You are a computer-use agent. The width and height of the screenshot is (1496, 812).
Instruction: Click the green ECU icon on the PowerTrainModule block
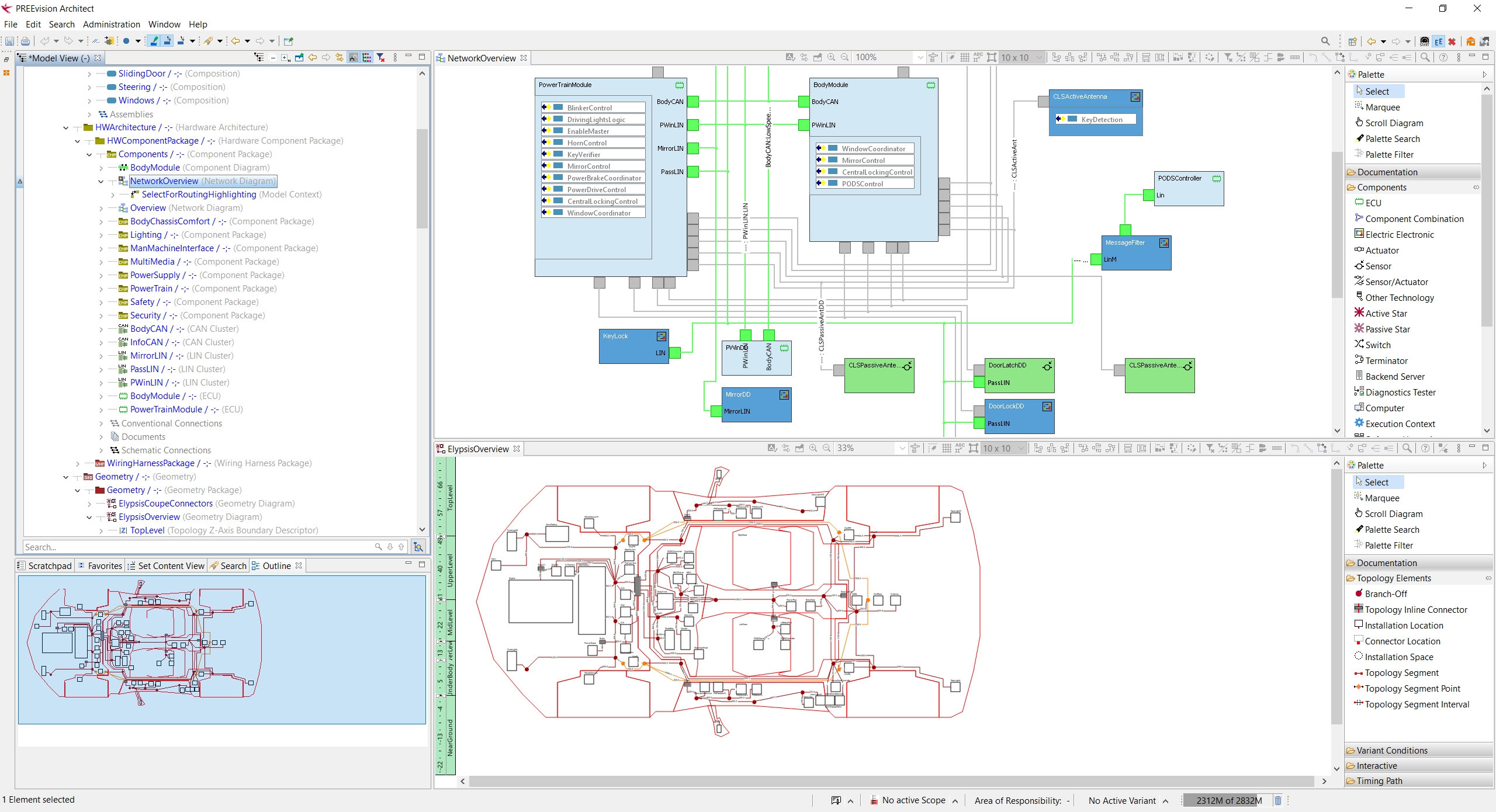coord(679,85)
